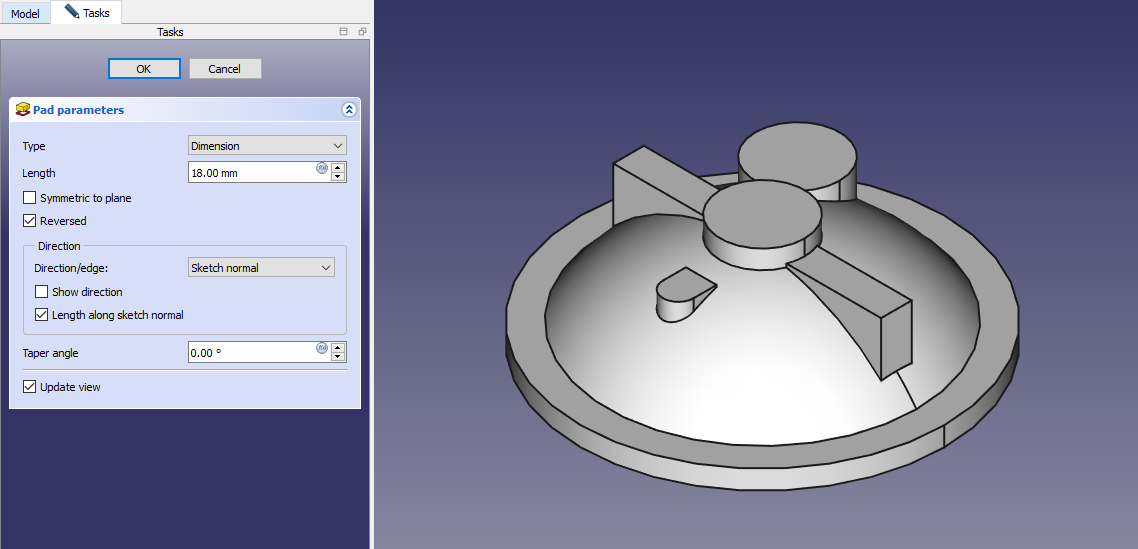Open the Direction/edge dropdown showing Sketch normal
Screen dimensions: 1138x549
tap(261, 268)
